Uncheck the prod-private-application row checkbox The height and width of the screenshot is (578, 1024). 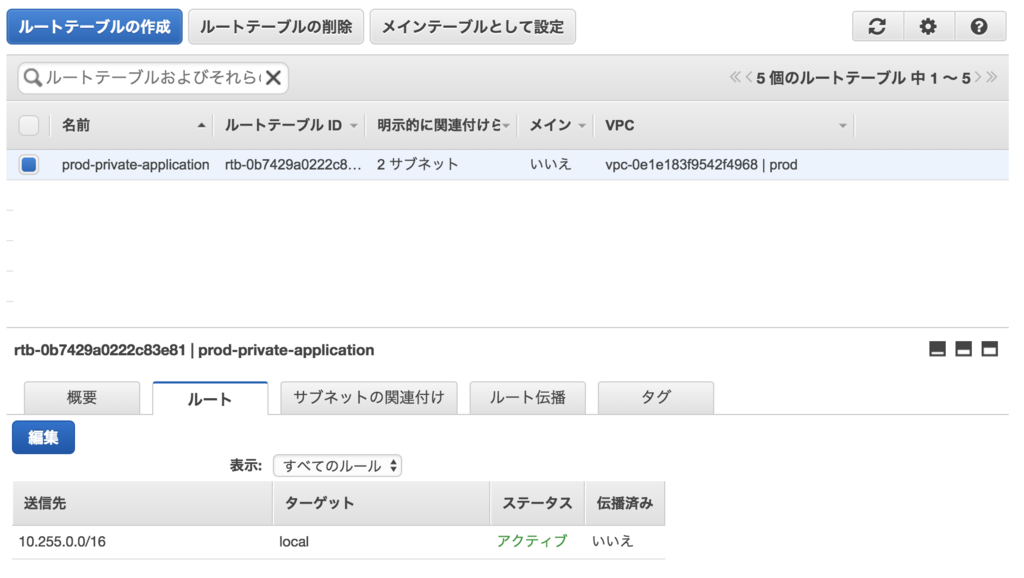pyautogui.click(x=29, y=165)
